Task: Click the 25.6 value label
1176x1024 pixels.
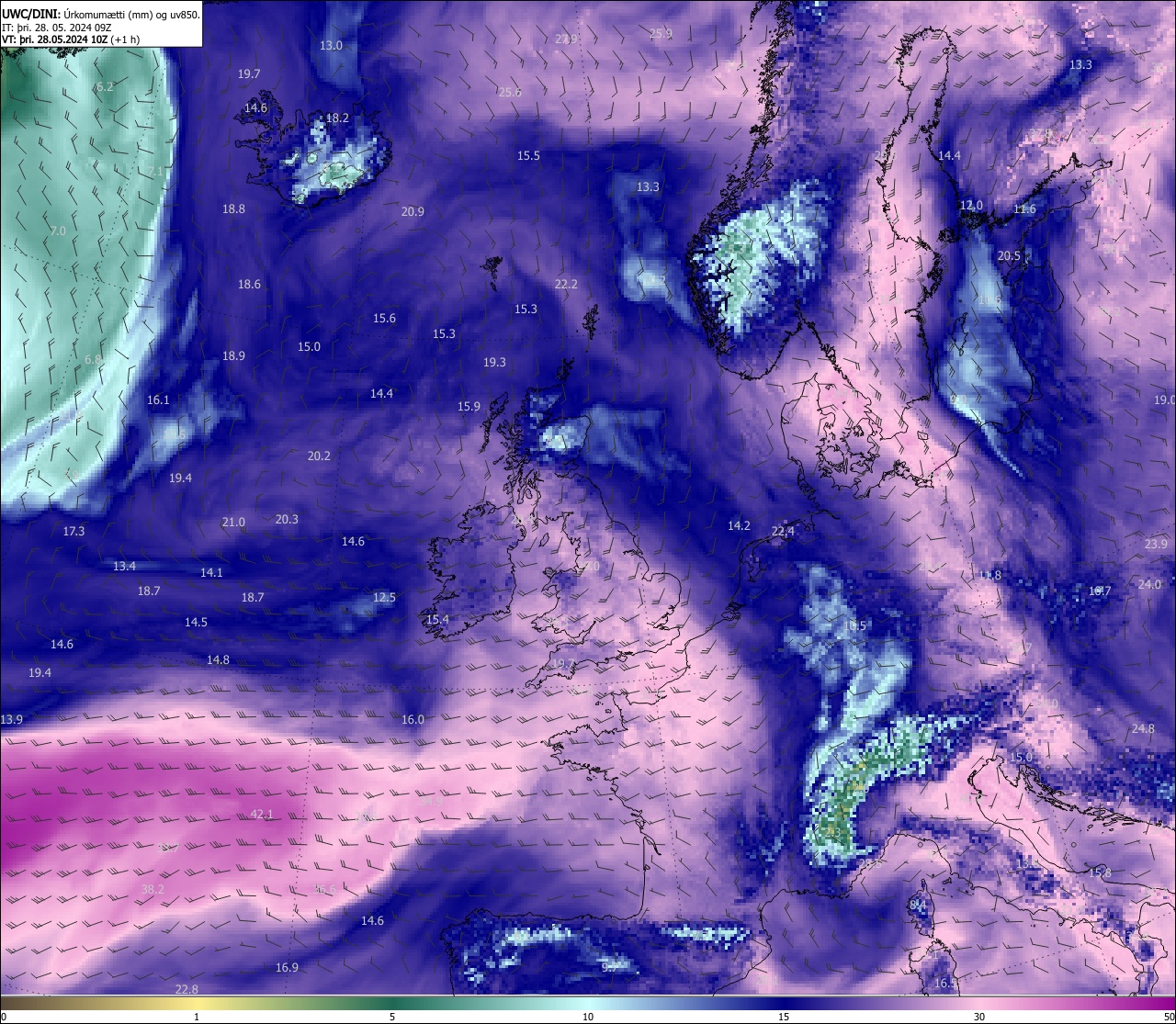Action: pos(510,92)
